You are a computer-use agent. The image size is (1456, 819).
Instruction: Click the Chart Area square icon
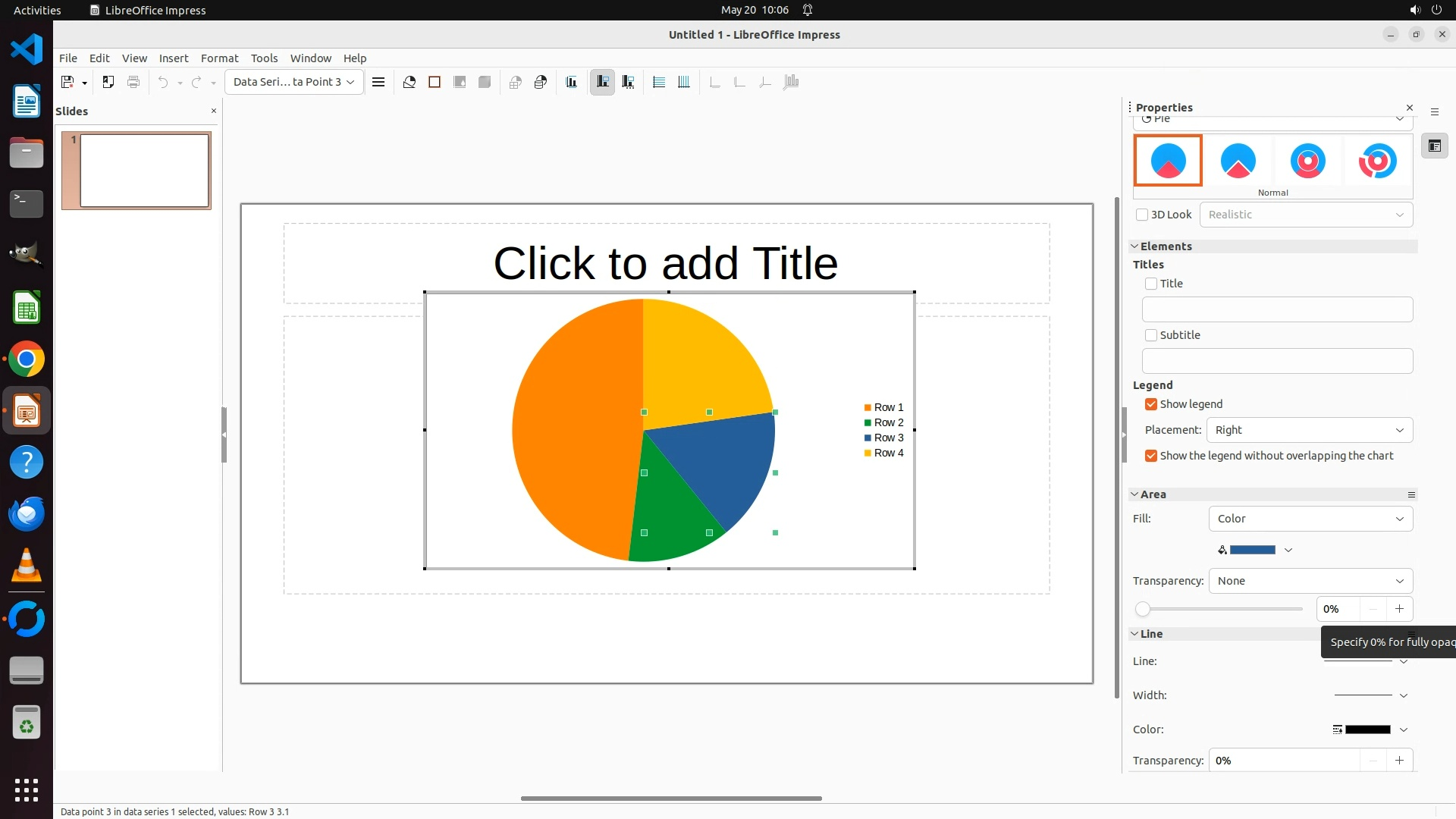[x=435, y=82]
